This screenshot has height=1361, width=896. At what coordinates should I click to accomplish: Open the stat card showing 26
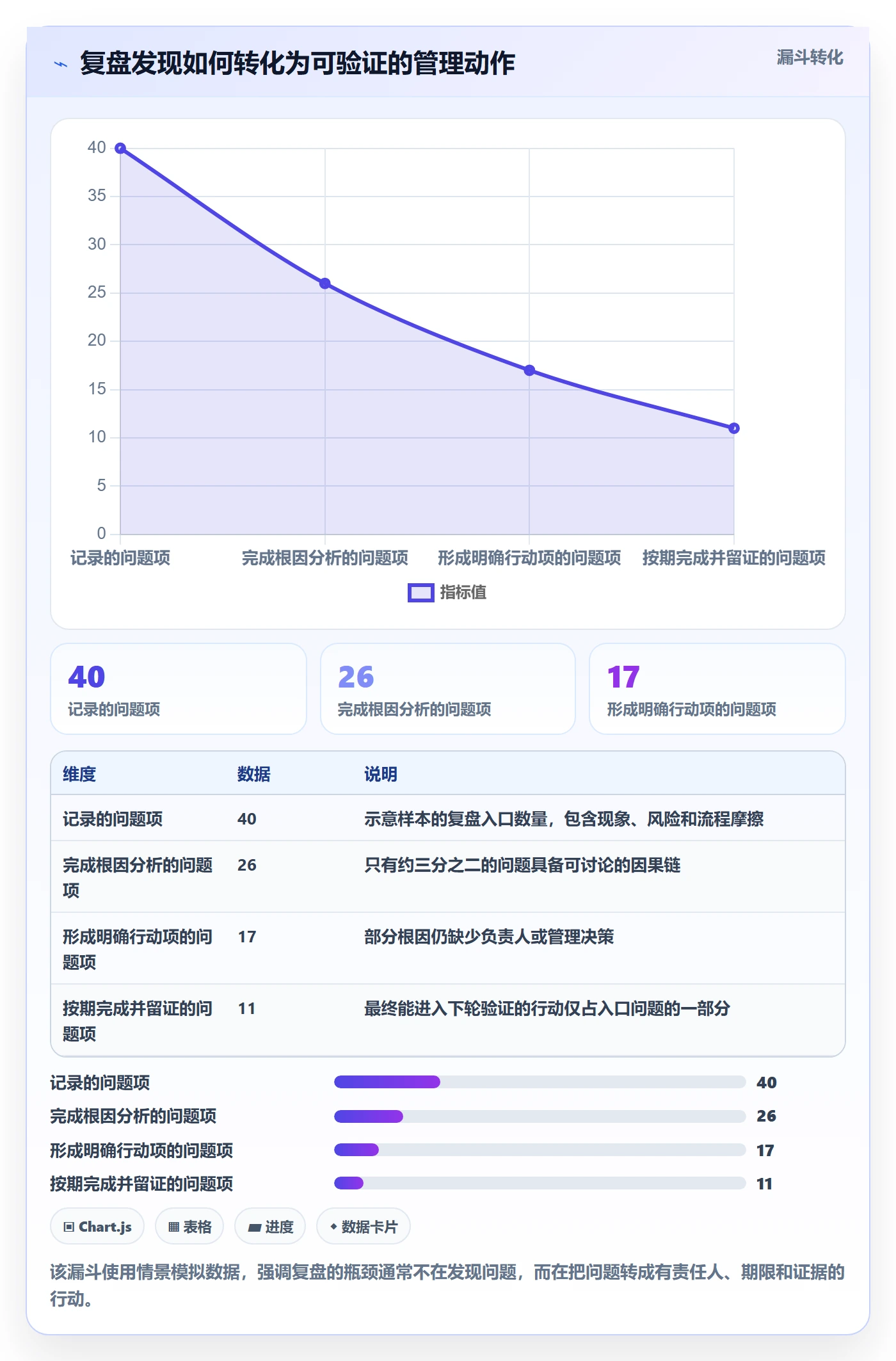[x=448, y=689]
